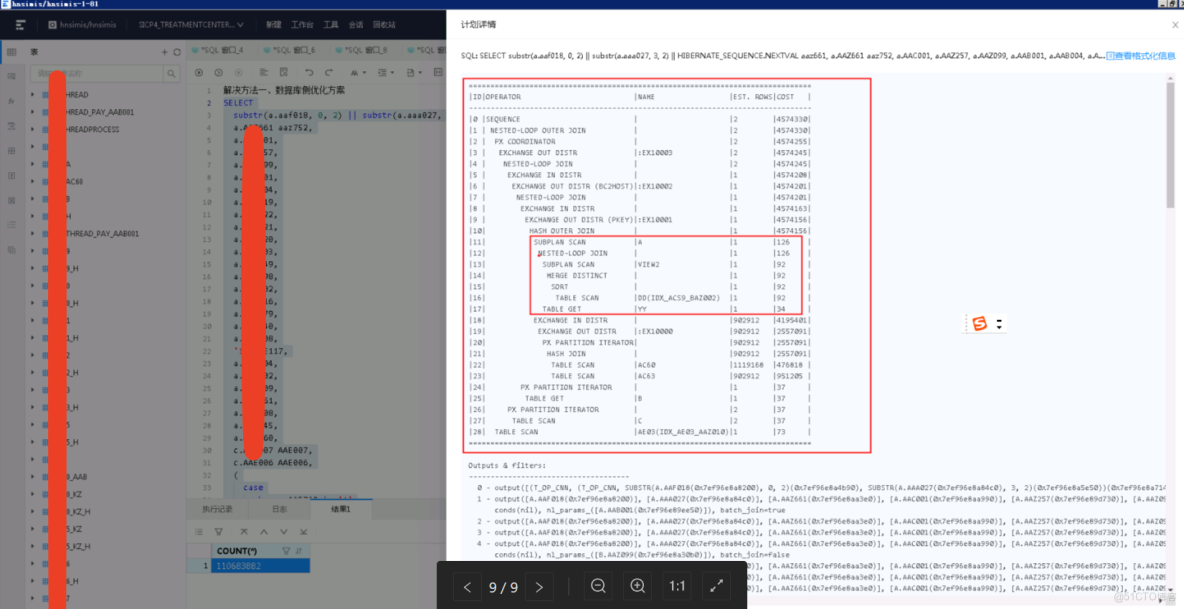Open the font size dropdown in the editor toolbar

pyautogui.click(x=358, y=72)
